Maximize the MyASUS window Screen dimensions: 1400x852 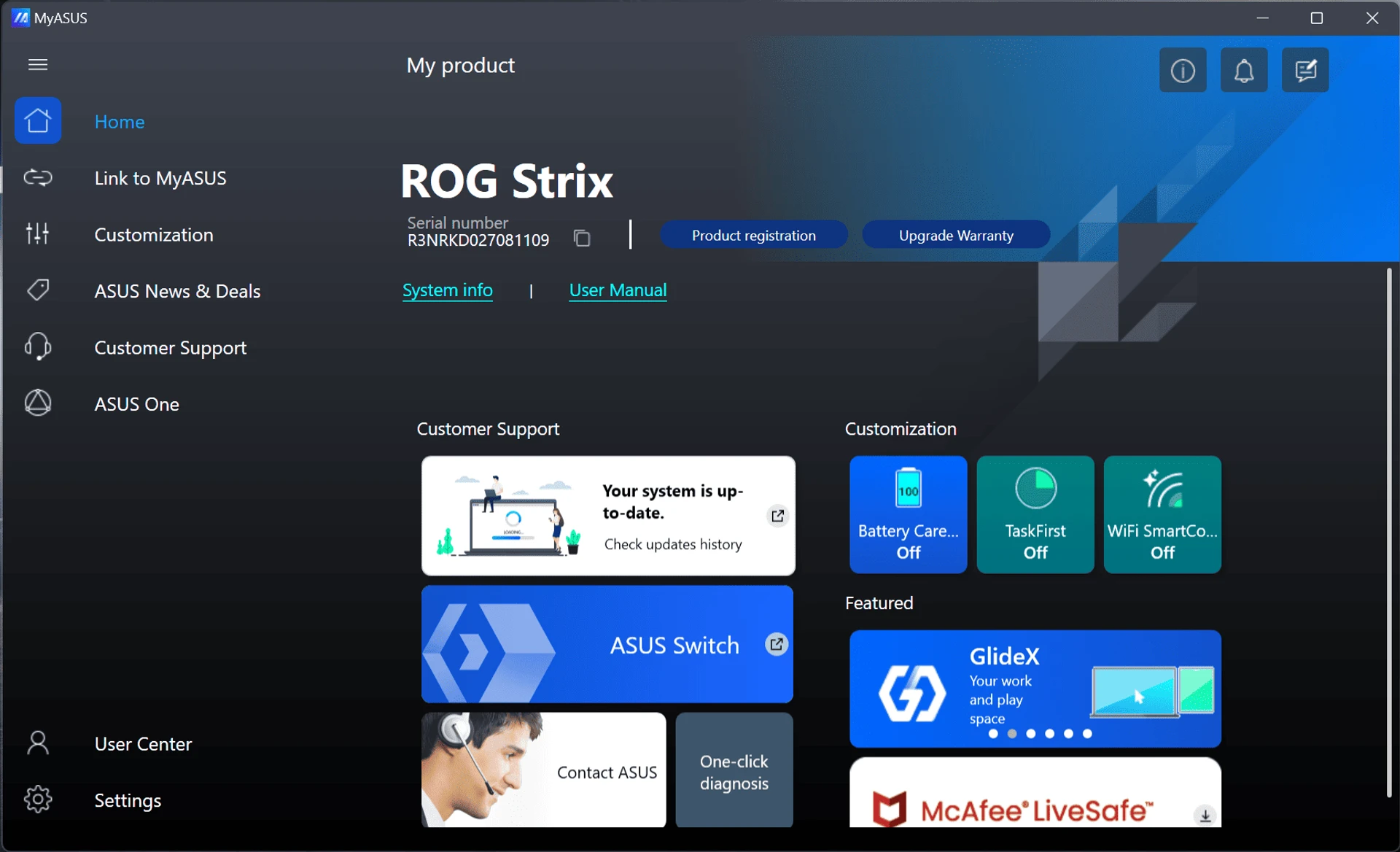pos(1317,18)
